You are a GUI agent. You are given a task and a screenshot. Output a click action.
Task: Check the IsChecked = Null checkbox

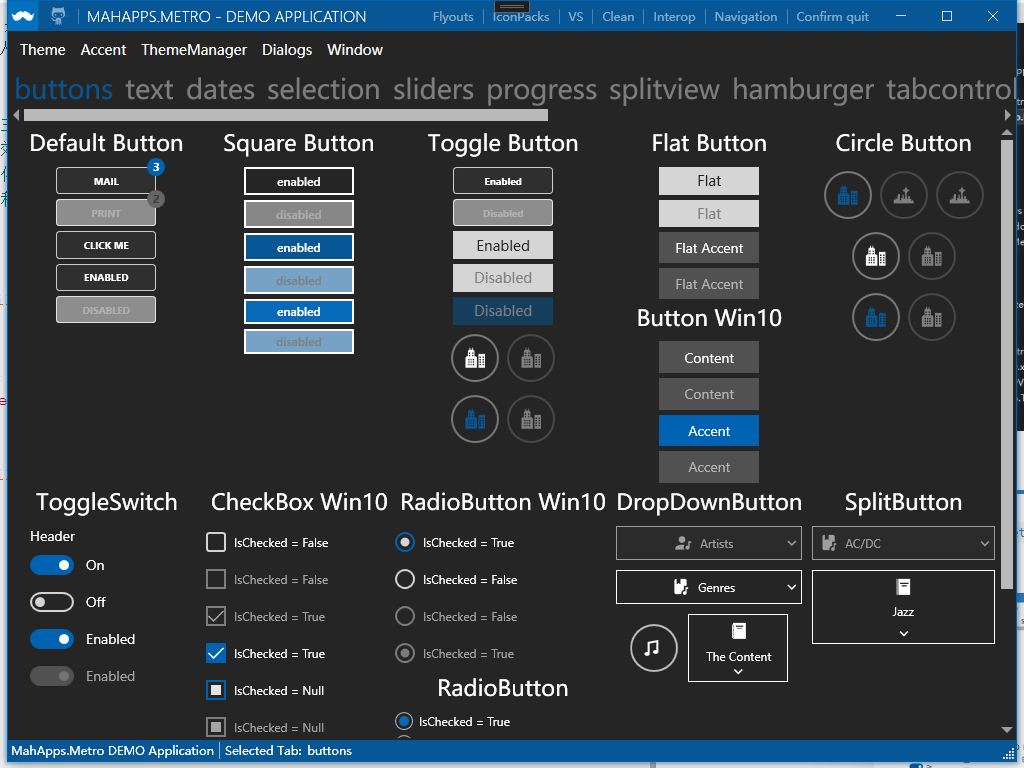coord(215,690)
